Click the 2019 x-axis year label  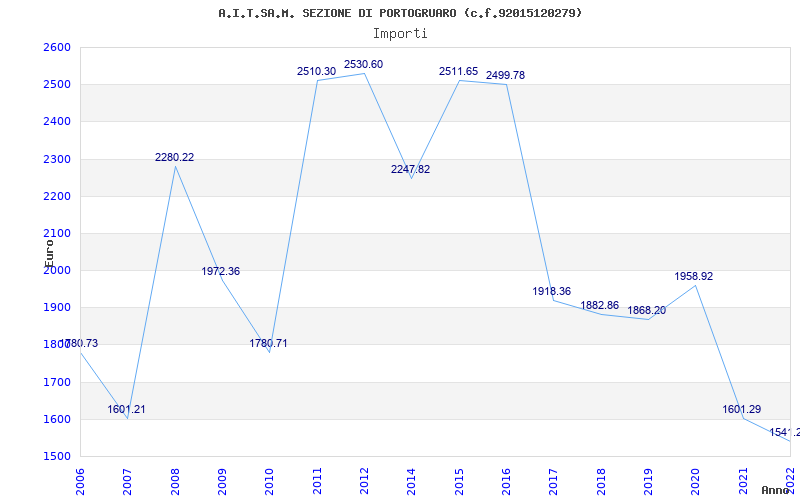pos(648,482)
